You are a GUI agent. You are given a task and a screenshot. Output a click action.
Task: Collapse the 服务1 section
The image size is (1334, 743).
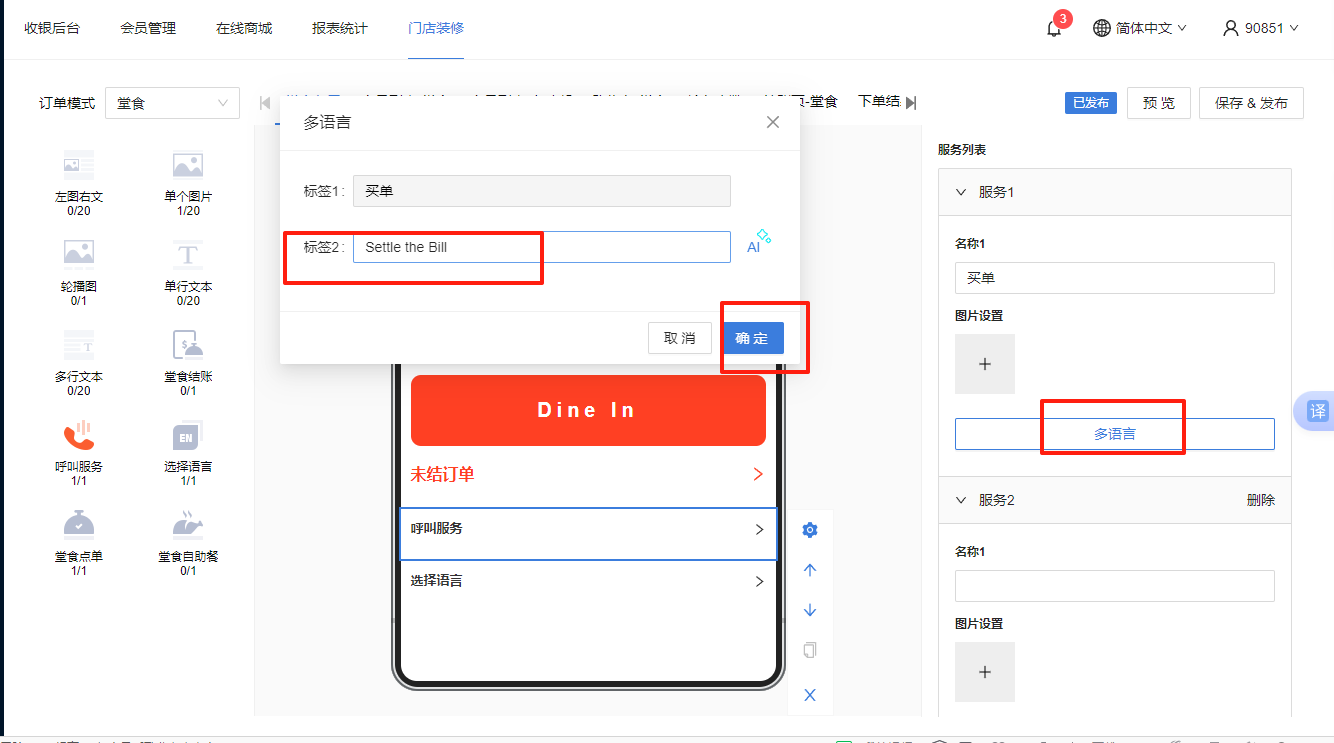tap(962, 192)
